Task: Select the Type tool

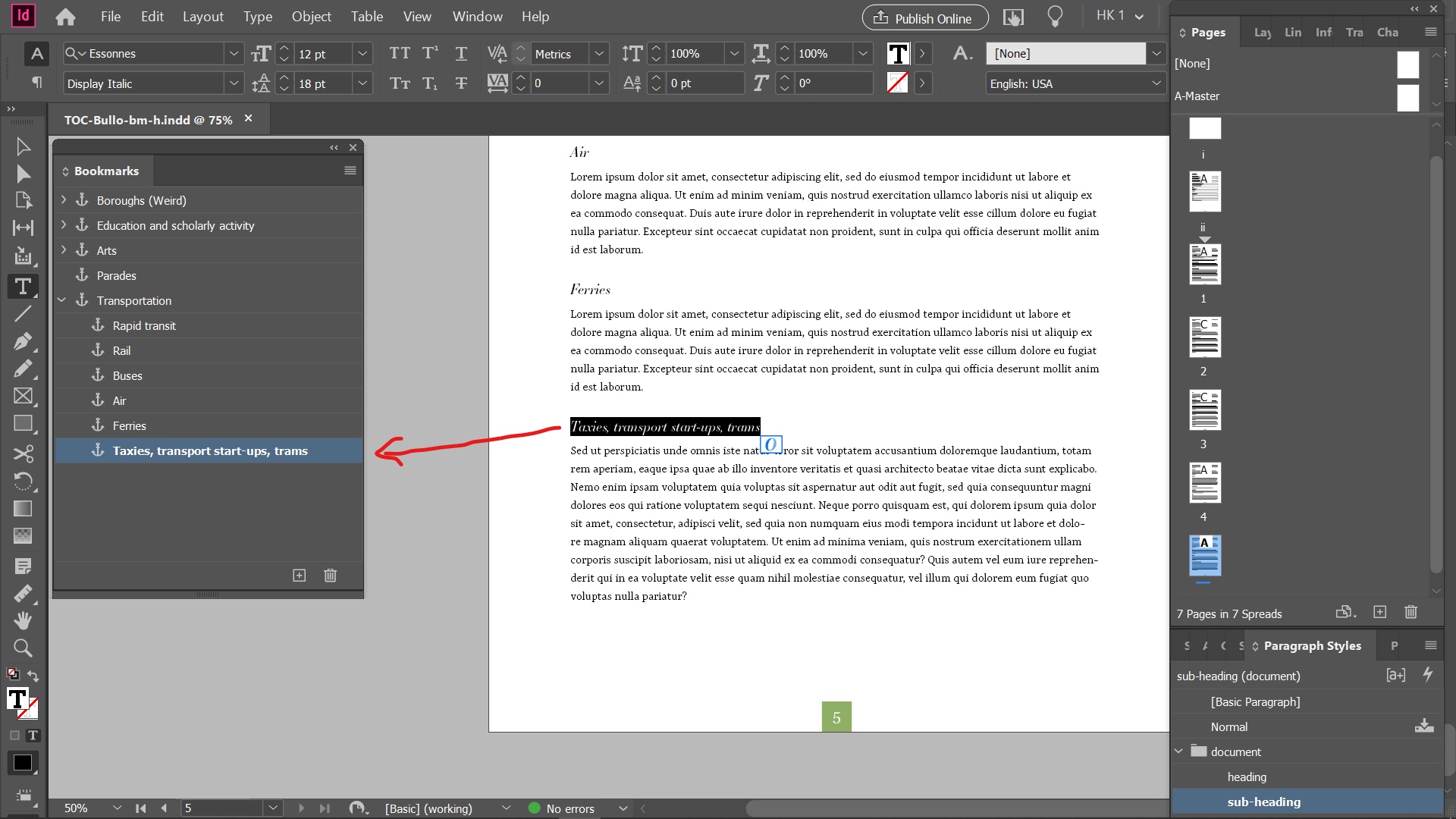Action: [23, 287]
